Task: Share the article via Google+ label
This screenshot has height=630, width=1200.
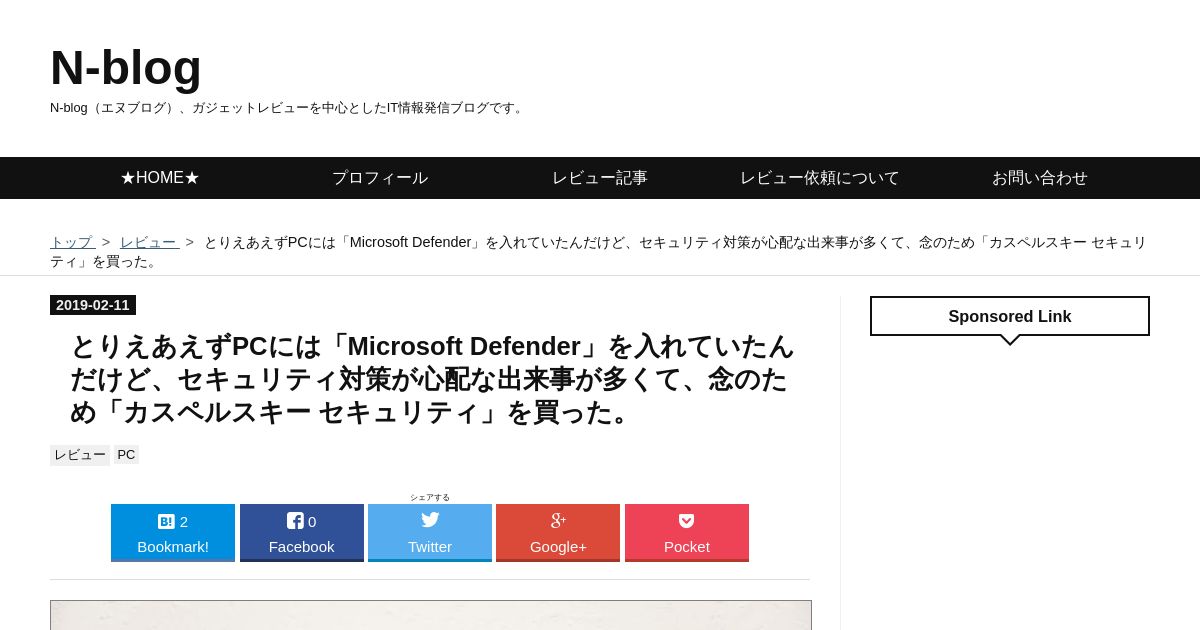Action: 558,547
